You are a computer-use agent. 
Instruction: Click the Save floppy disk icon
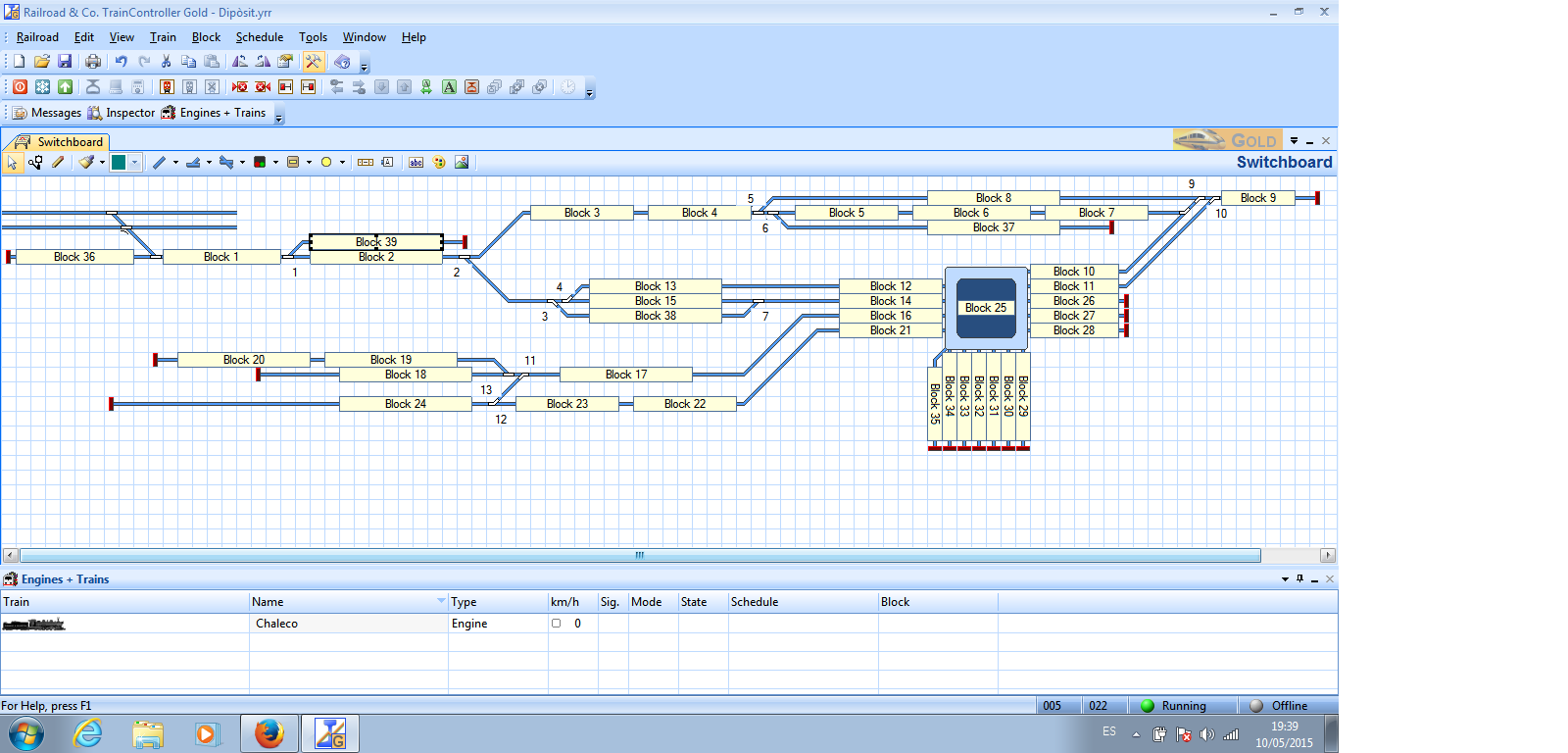pyautogui.click(x=65, y=62)
